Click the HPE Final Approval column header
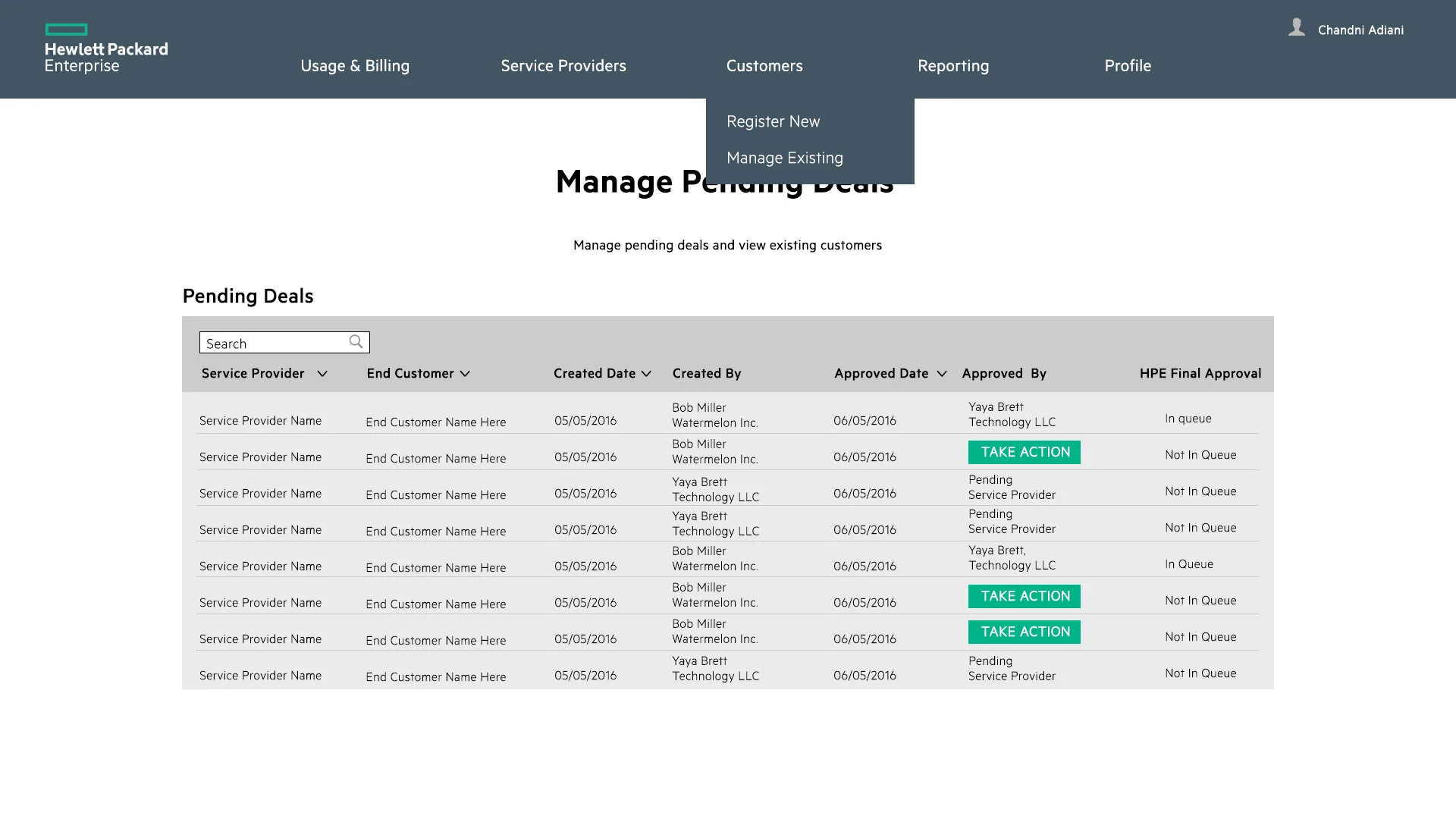1456x819 pixels. 1200,373
